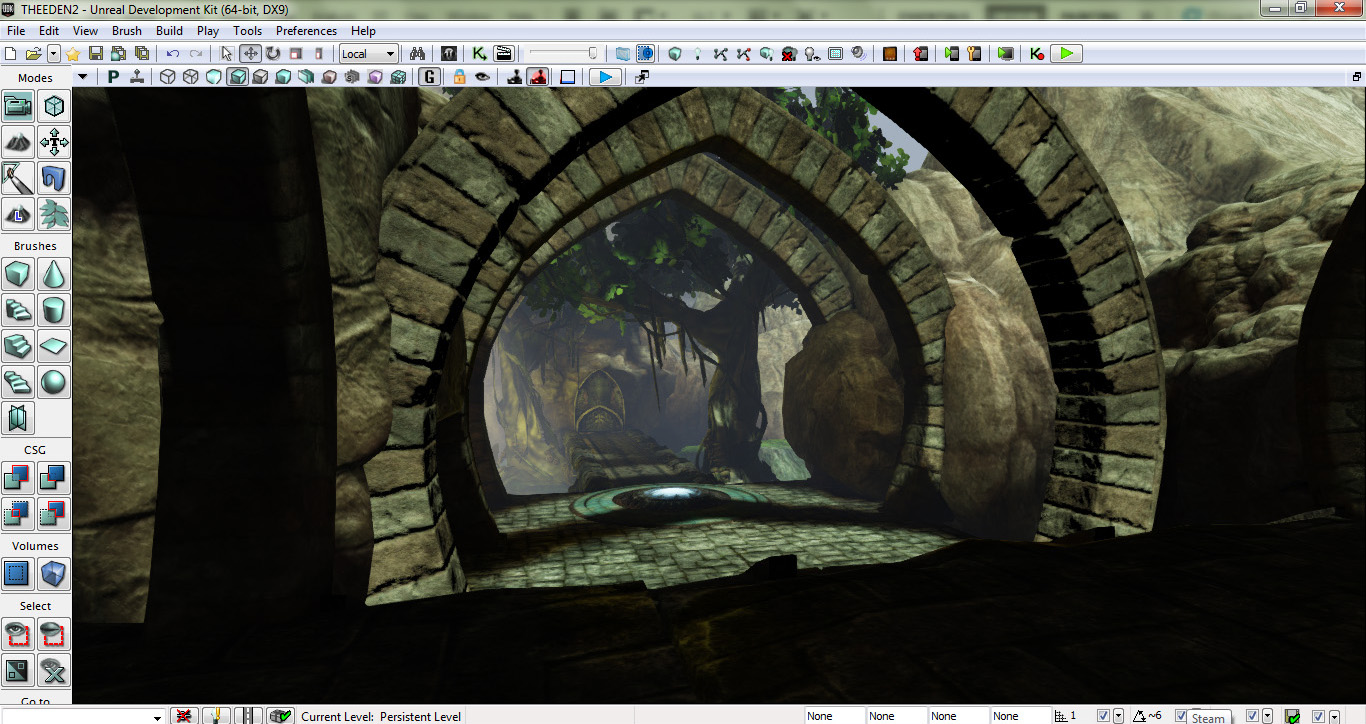This screenshot has width=1366, height=724.
Task: Open the Build menu
Action: (170, 31)
